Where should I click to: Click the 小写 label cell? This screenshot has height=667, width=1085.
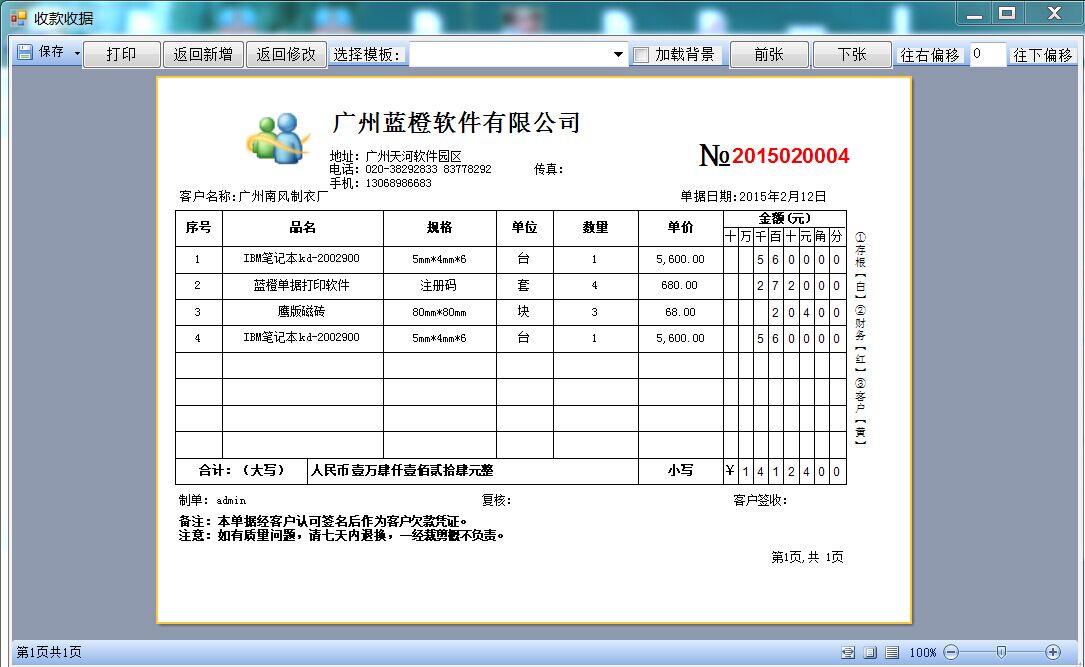[x=680, y=470]
